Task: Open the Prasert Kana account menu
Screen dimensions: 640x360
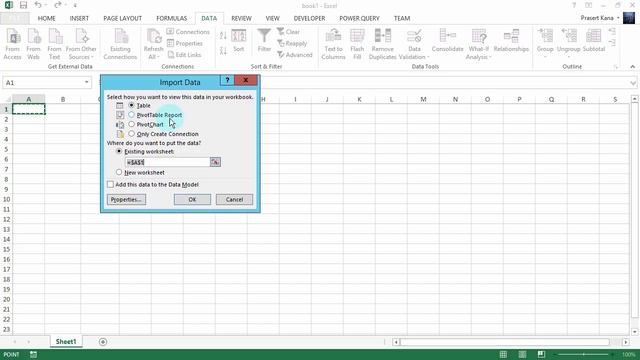Action: (x=600, y=18)
